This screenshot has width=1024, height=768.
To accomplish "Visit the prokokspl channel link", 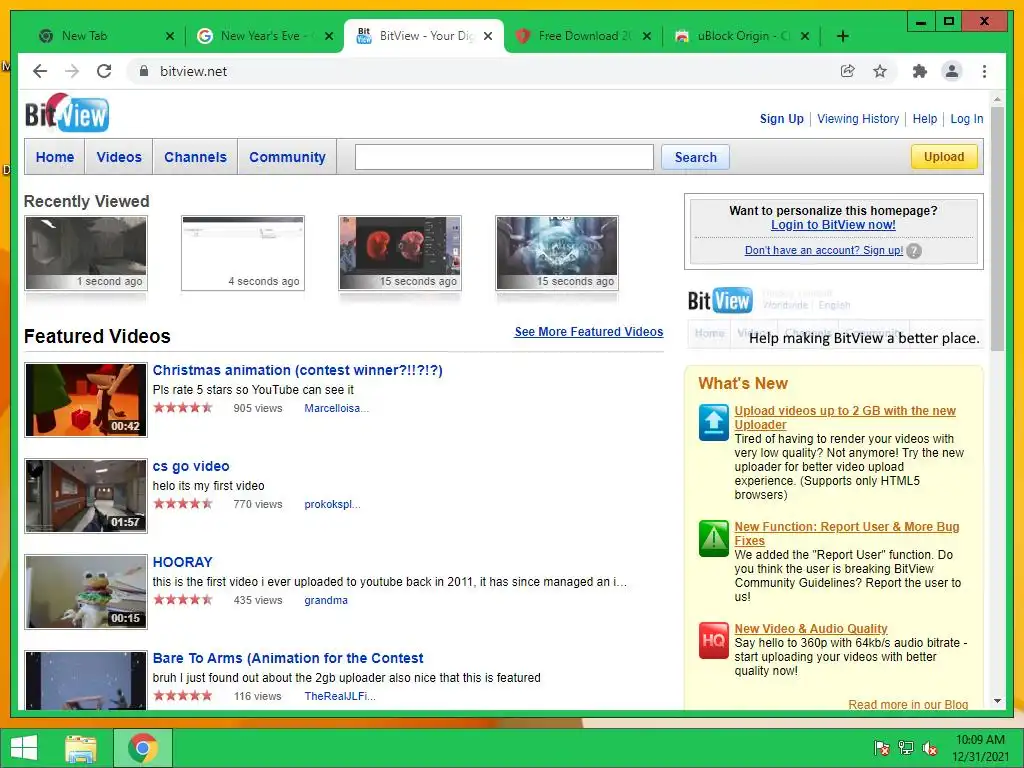I will [332, 504].
